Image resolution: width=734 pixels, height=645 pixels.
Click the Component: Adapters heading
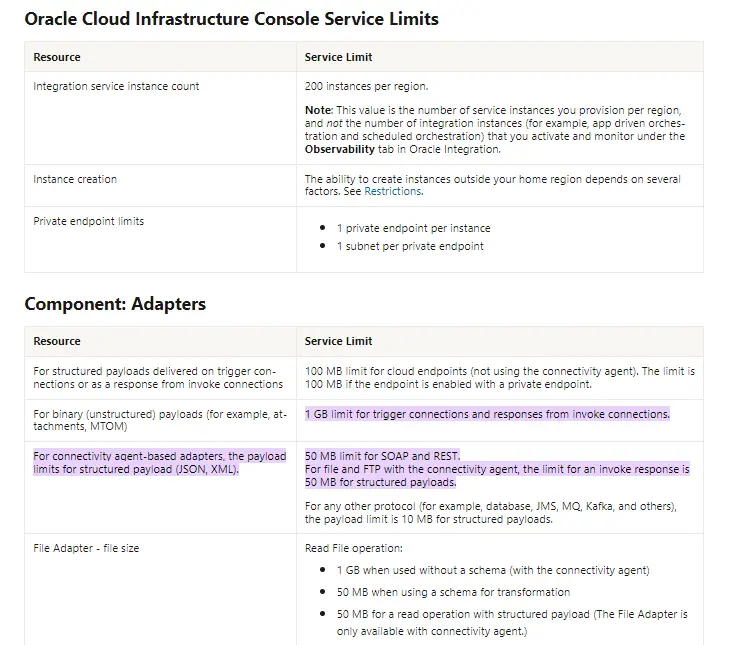coord(115,304)
